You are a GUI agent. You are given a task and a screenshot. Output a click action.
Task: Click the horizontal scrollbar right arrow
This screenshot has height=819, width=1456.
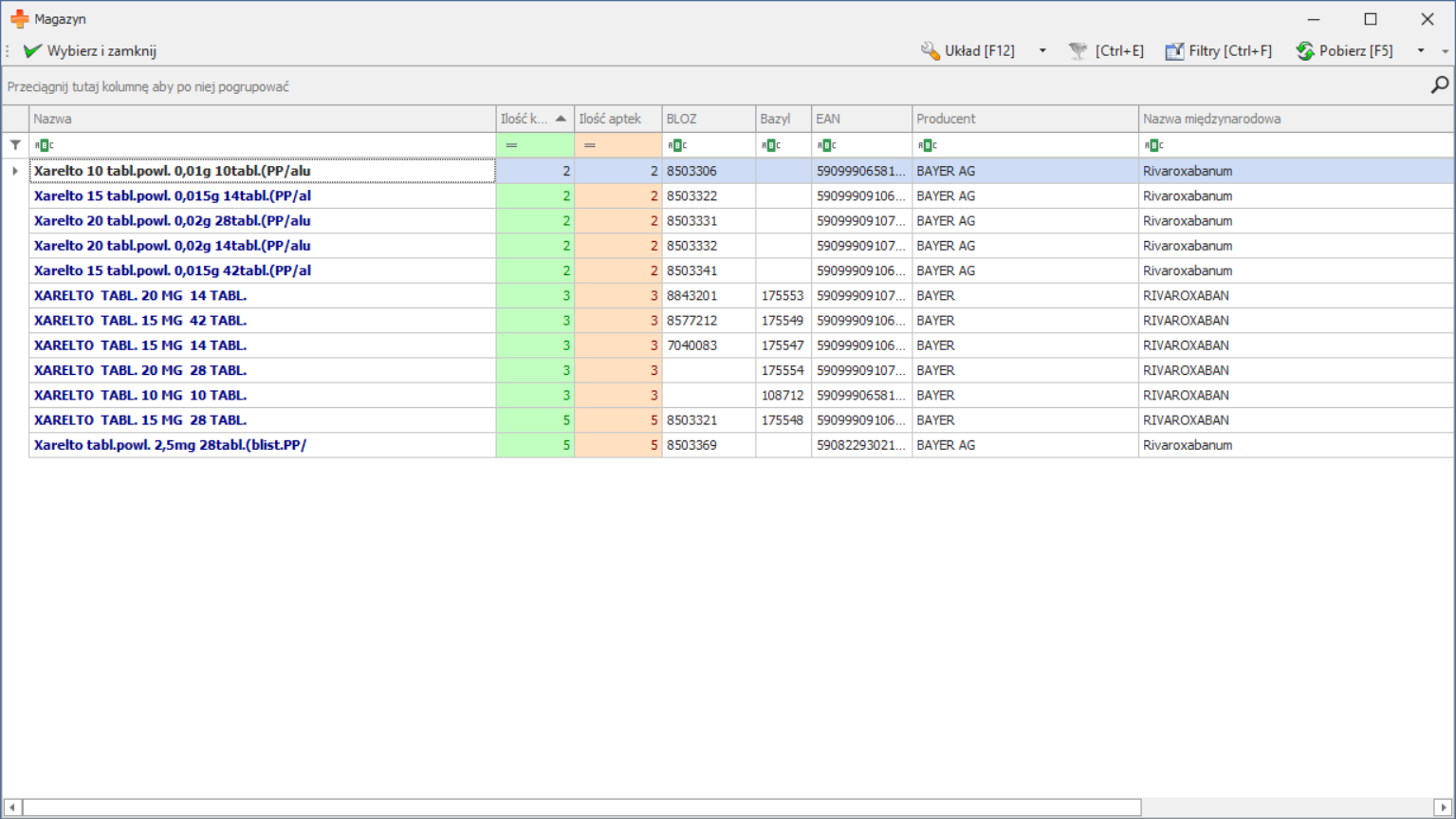pos(1443,808)
